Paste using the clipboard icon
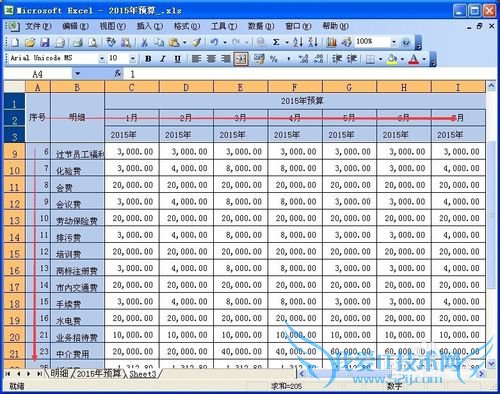Viewport: 500px width, 394px height. (174, 42)
